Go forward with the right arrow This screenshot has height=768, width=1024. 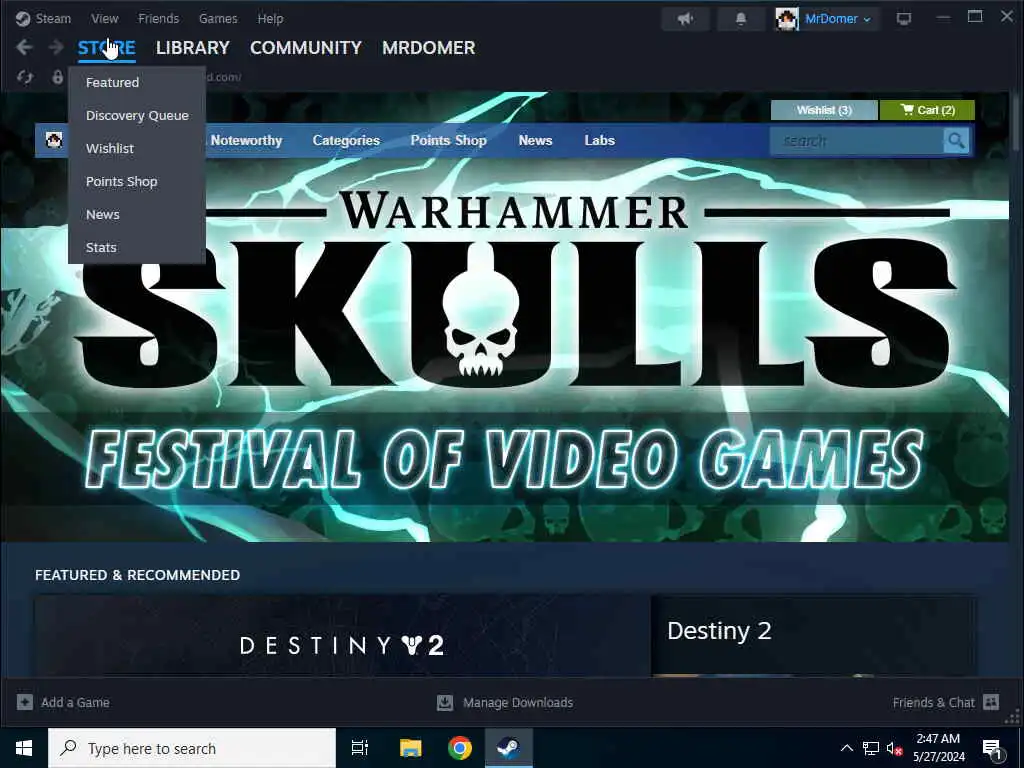[56, 47]
